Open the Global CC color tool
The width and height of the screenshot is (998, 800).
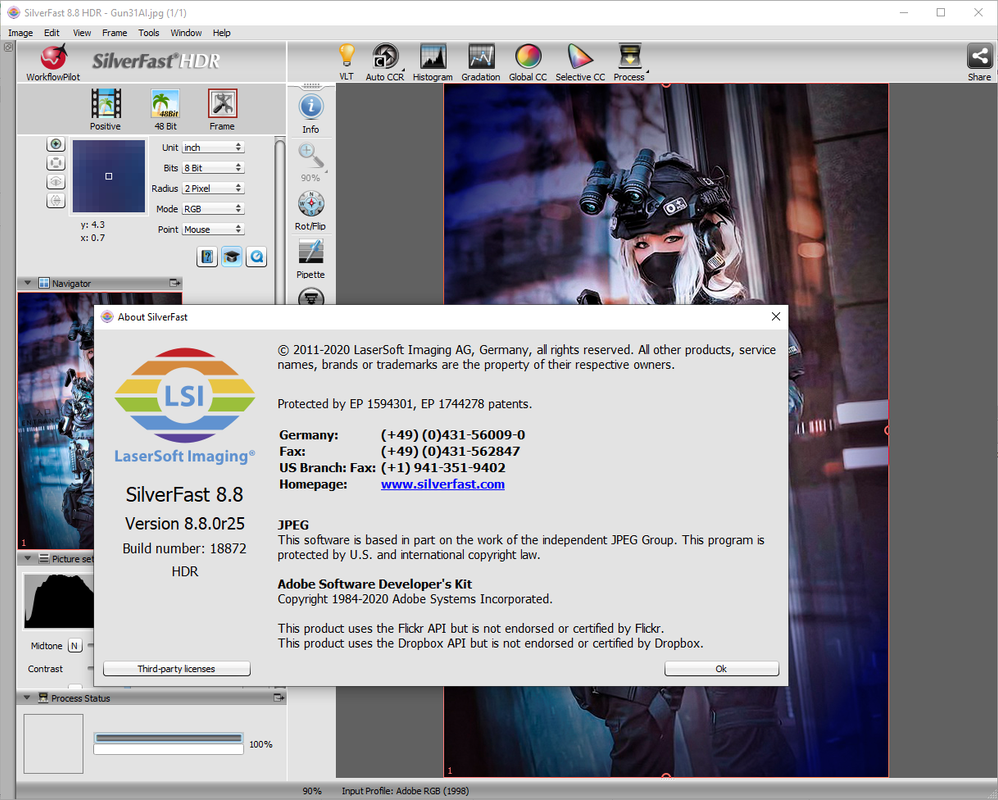(528, 61)
